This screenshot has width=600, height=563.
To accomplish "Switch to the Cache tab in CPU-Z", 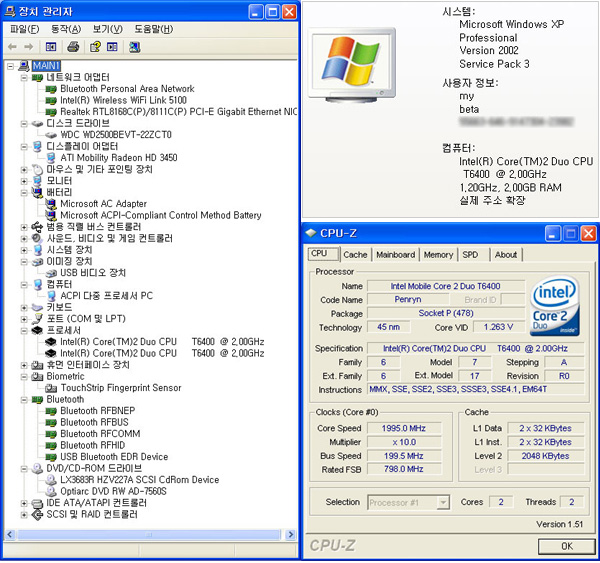I will coord(355,255).
